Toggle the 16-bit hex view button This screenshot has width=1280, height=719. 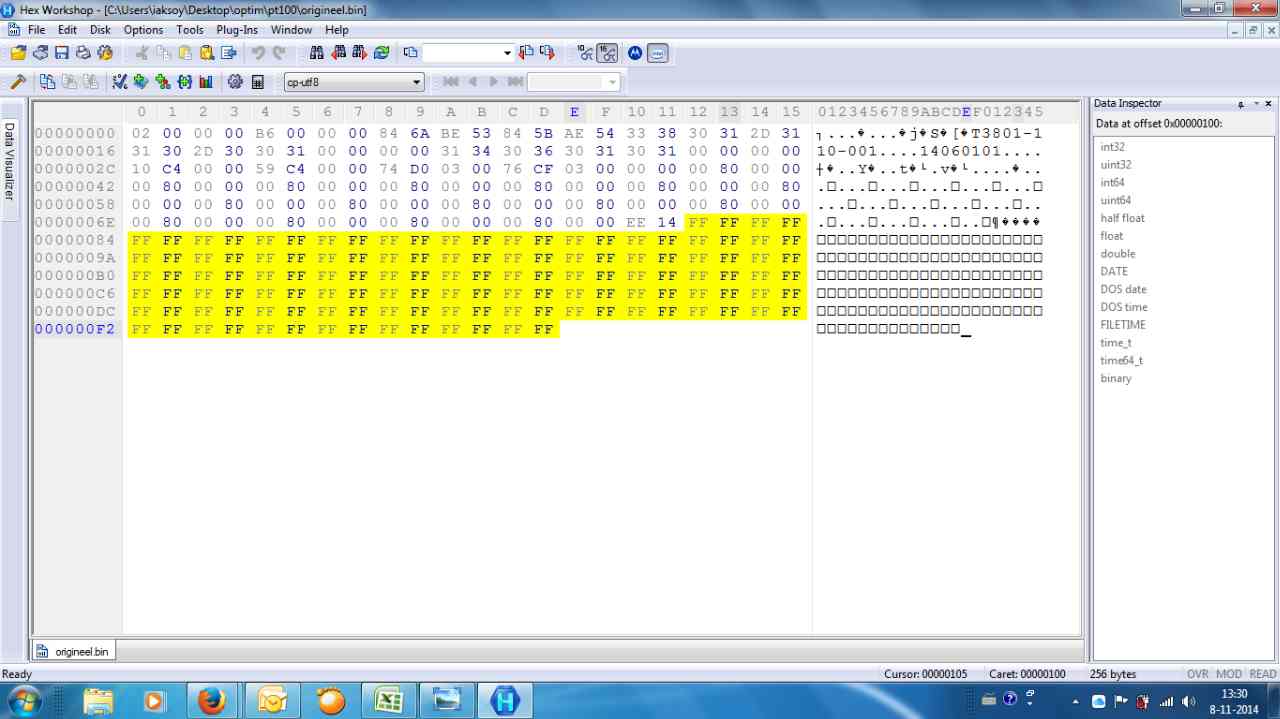pyautogui.click(x=607, y=53)
